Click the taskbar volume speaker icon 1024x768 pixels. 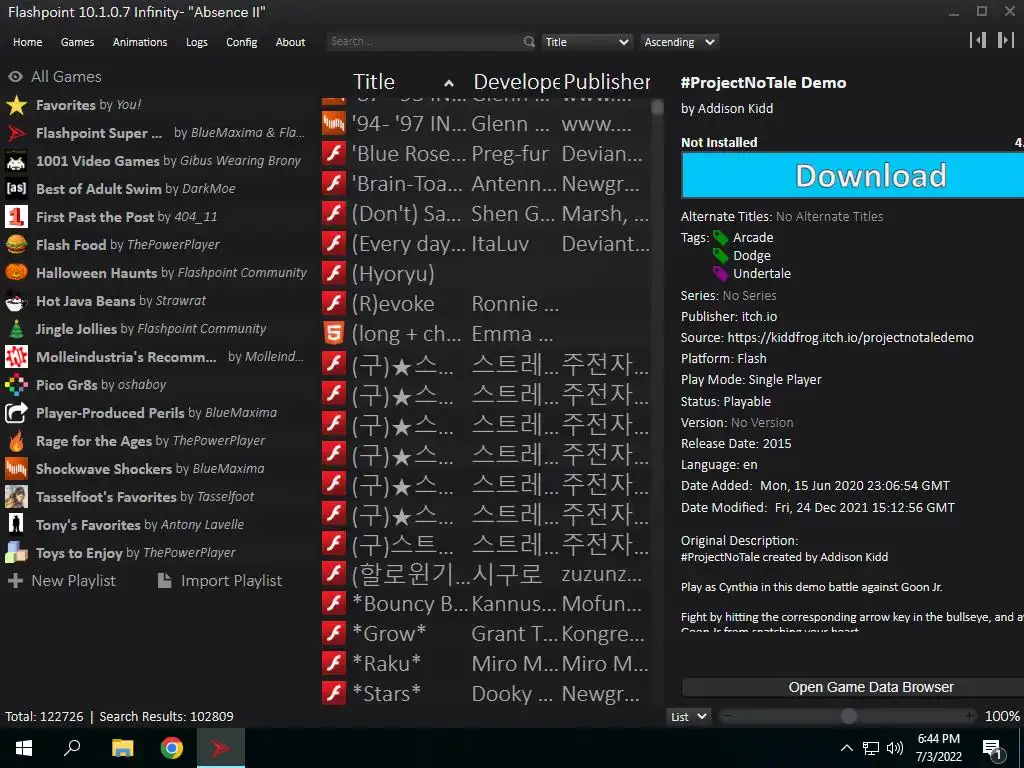pyautogui.click(x=895, y=748)
